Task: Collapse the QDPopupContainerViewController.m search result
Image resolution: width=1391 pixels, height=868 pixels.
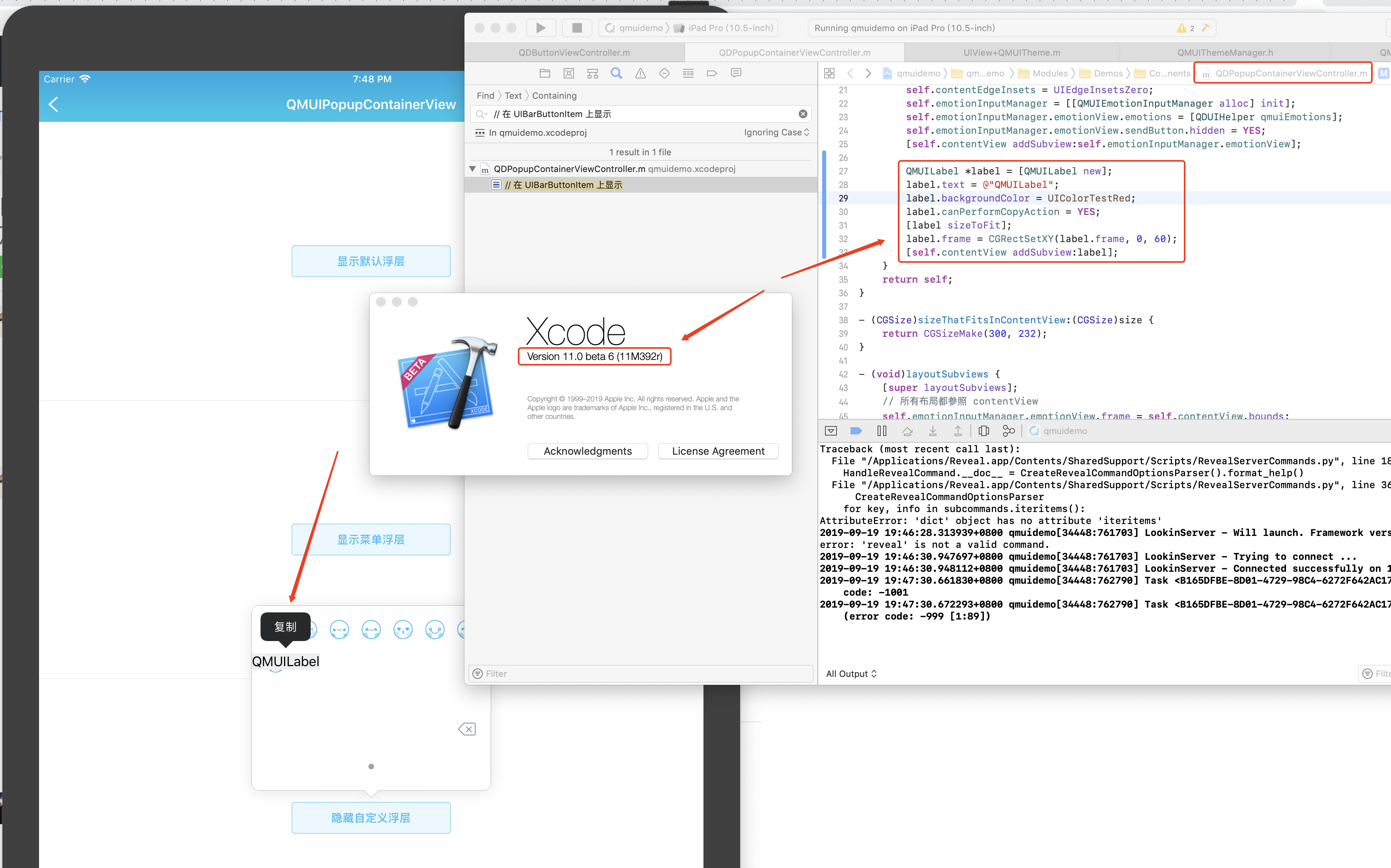Action: click(472, 169)
